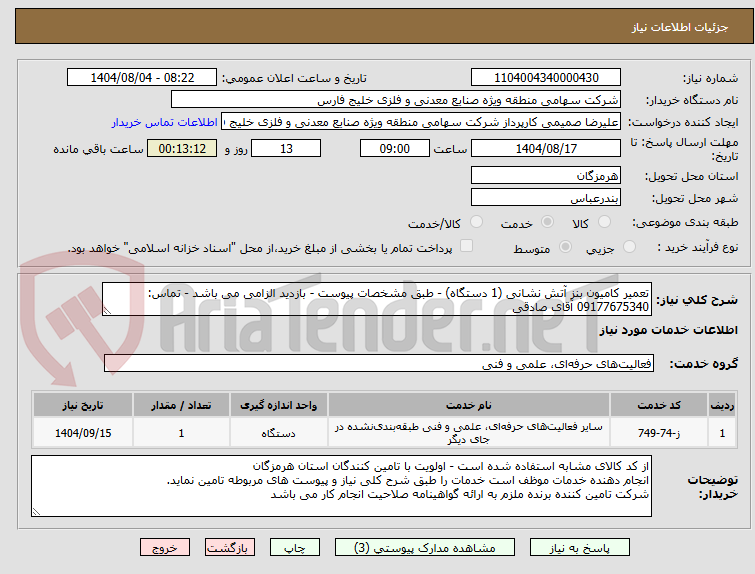
Task: Open اطلاعات تماس خریدار contact link
Action: [164, 122]
